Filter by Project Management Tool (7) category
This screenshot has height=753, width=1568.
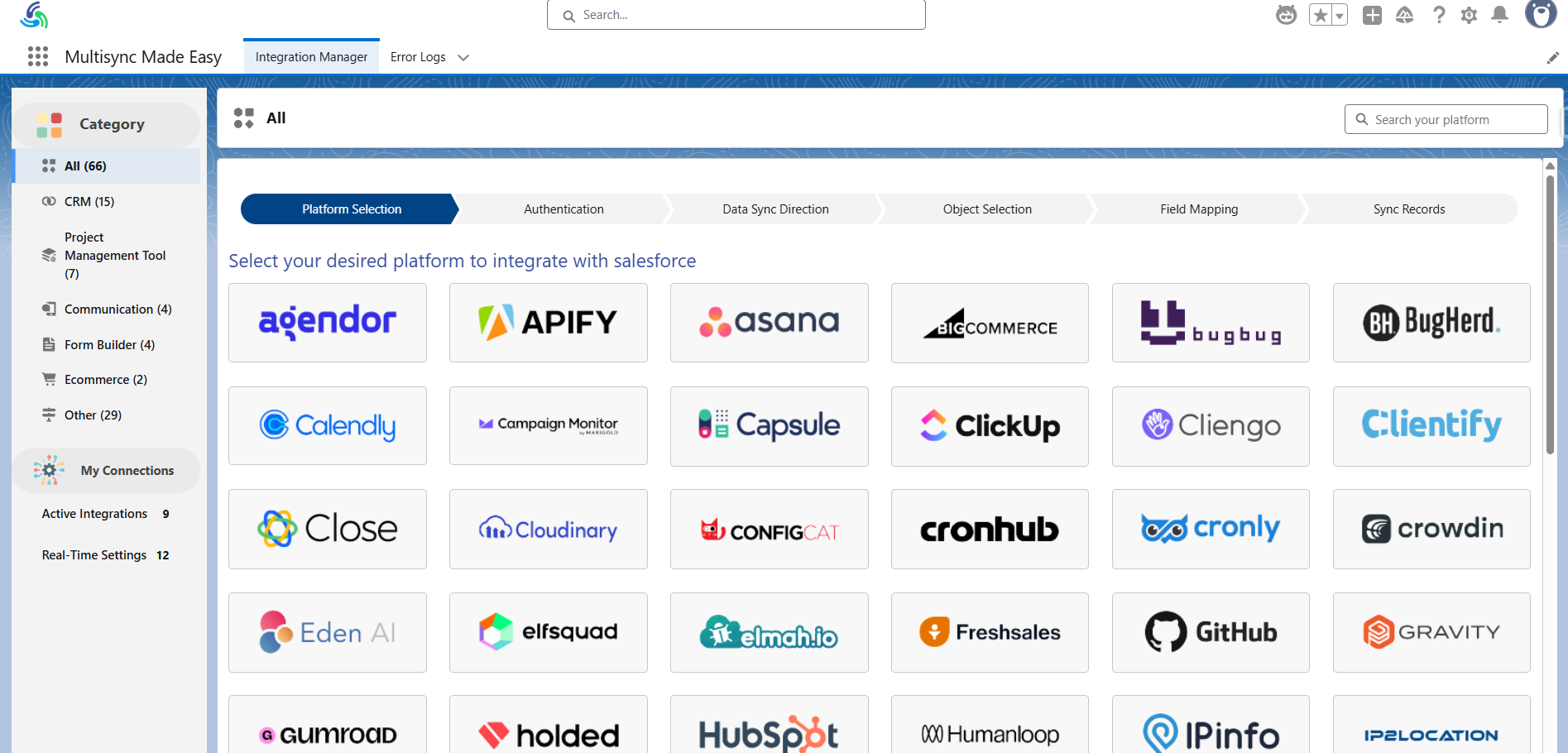point(108,255)
